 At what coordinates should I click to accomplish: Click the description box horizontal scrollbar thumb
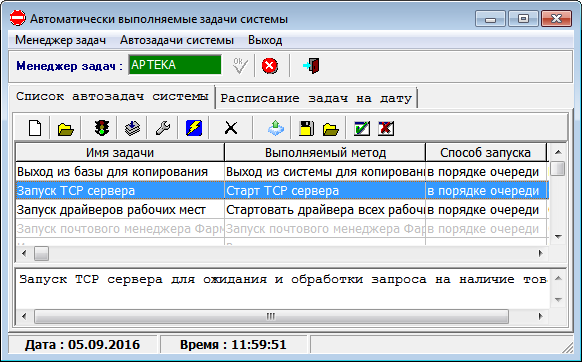(271, 317)
